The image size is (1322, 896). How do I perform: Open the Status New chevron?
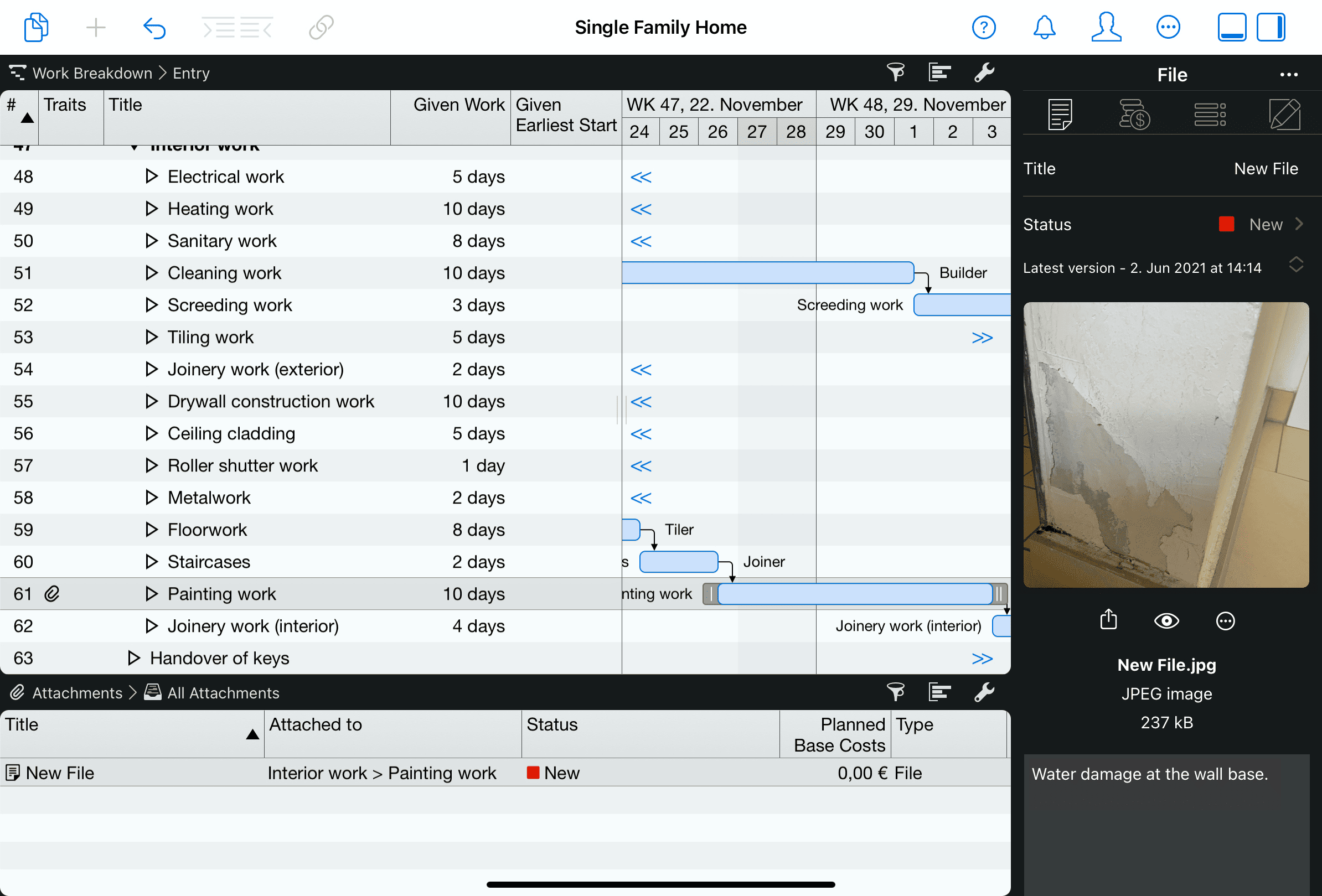[1299, 224]
